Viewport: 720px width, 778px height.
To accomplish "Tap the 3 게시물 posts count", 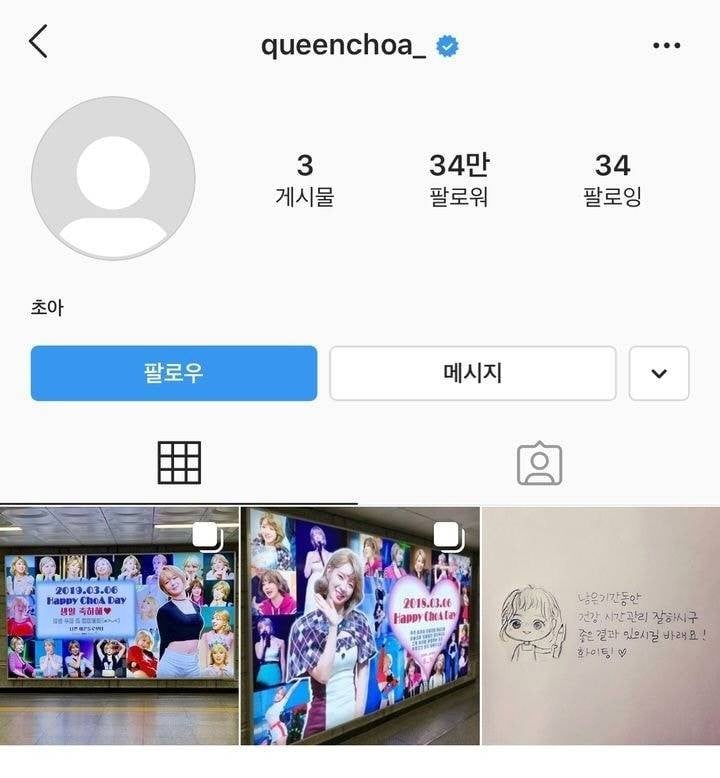I will [305, 180].
